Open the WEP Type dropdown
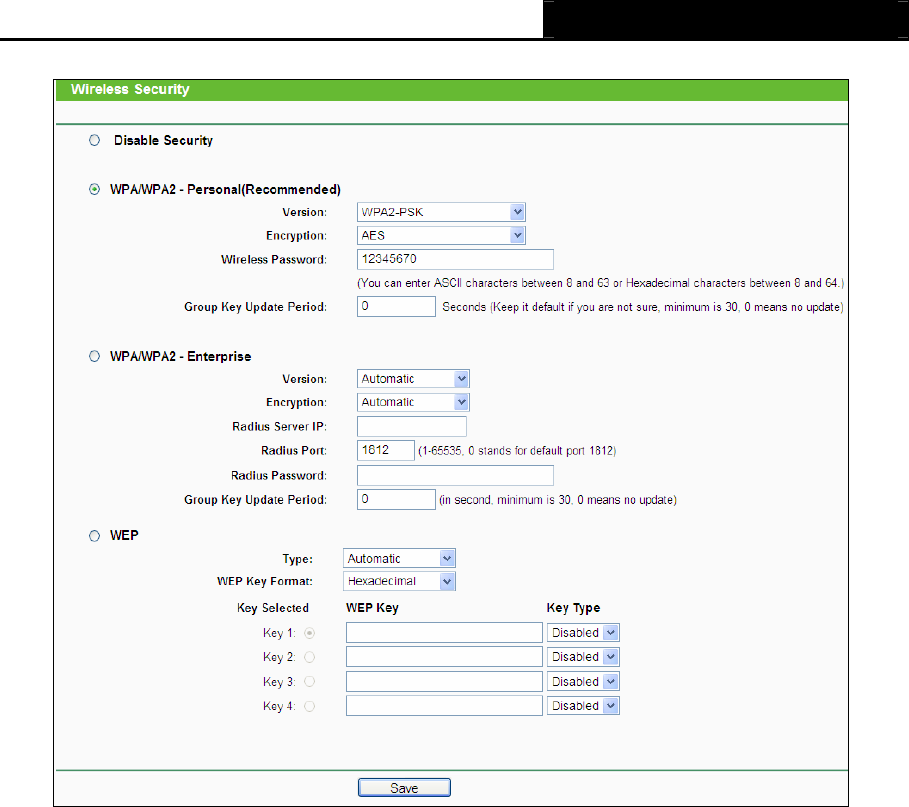This screenshot has height=807, width=909. (399, 558)
